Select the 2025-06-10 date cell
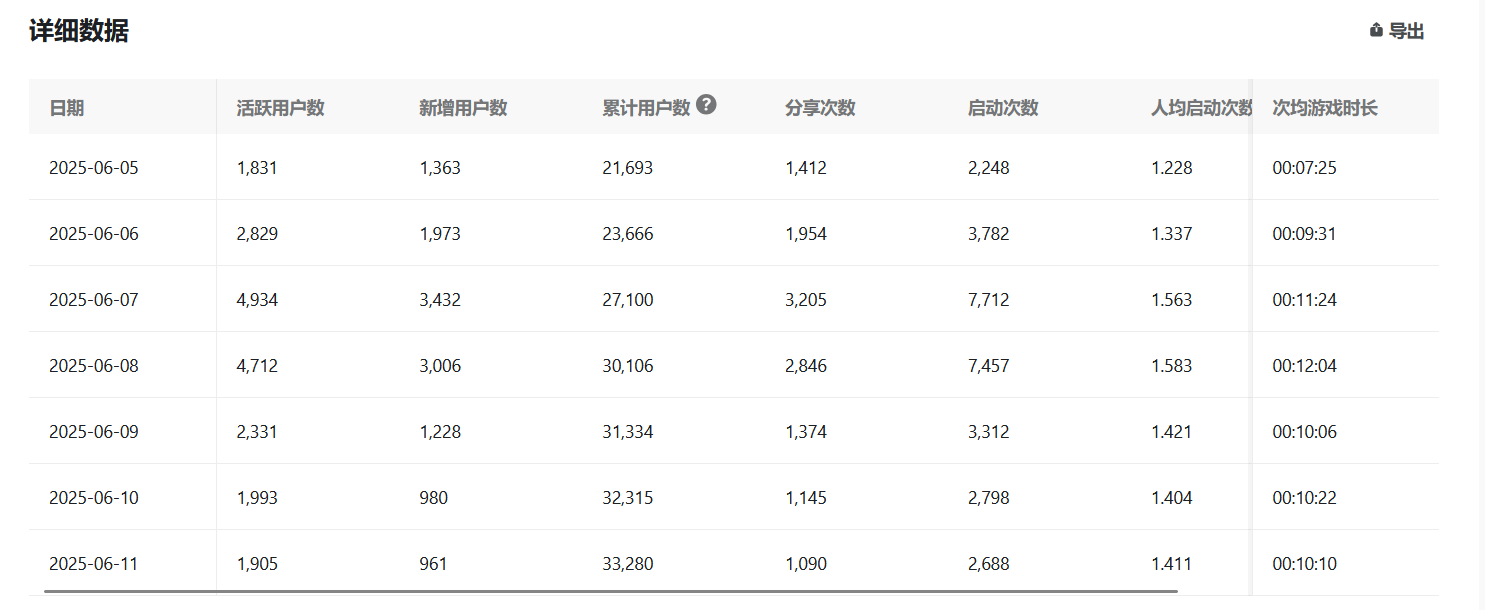Image resolution: width=1485 pixels, height=610 pixels. coord(94,498)
